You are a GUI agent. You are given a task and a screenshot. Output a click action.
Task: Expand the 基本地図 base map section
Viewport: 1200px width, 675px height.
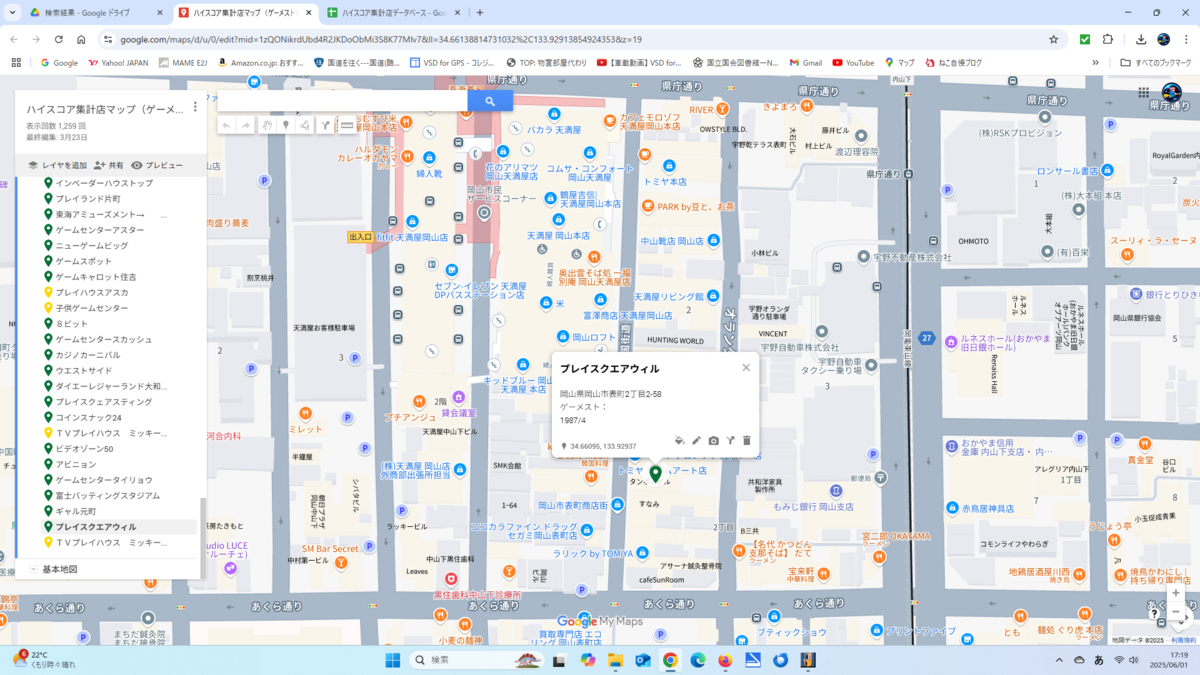tap(33, 569)
